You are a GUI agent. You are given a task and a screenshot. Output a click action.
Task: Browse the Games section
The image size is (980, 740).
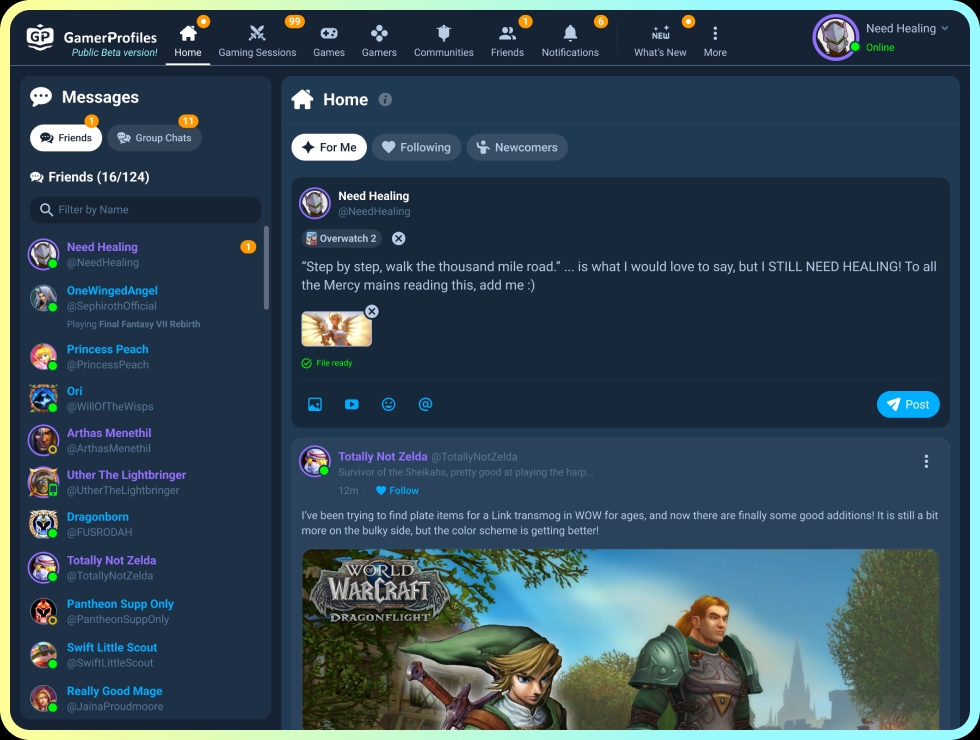329,38
